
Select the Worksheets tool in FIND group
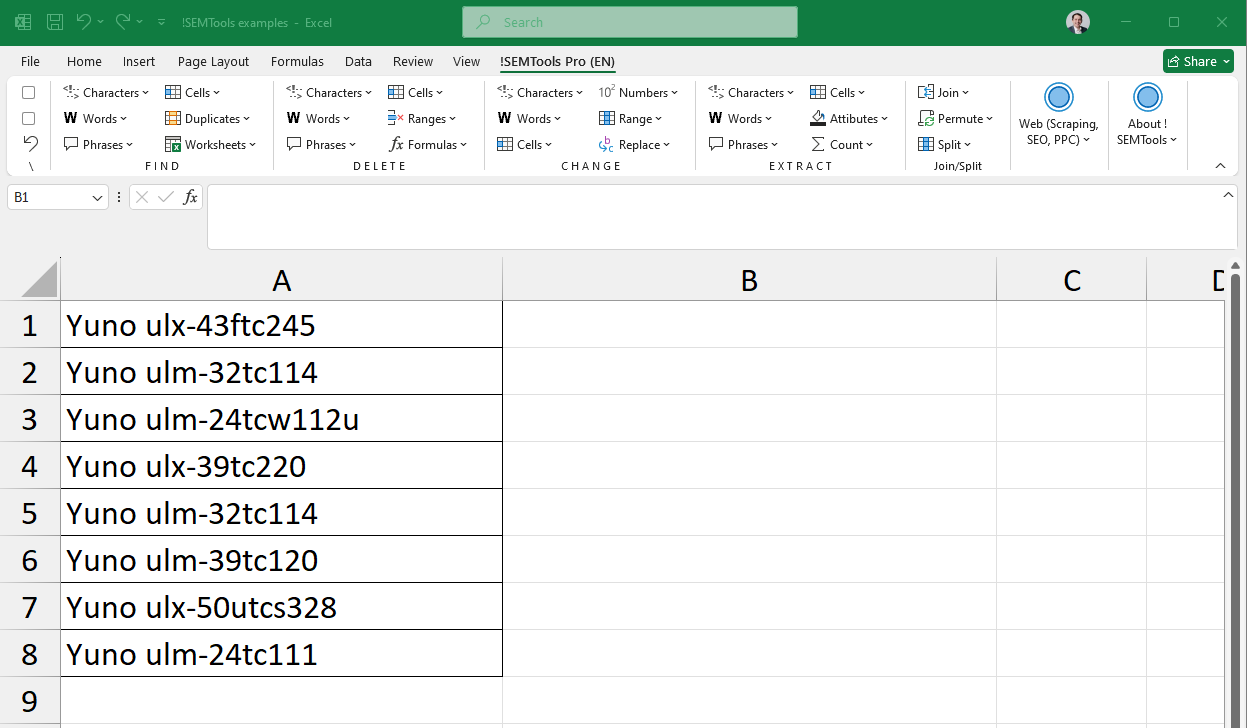tap(211, 144)
